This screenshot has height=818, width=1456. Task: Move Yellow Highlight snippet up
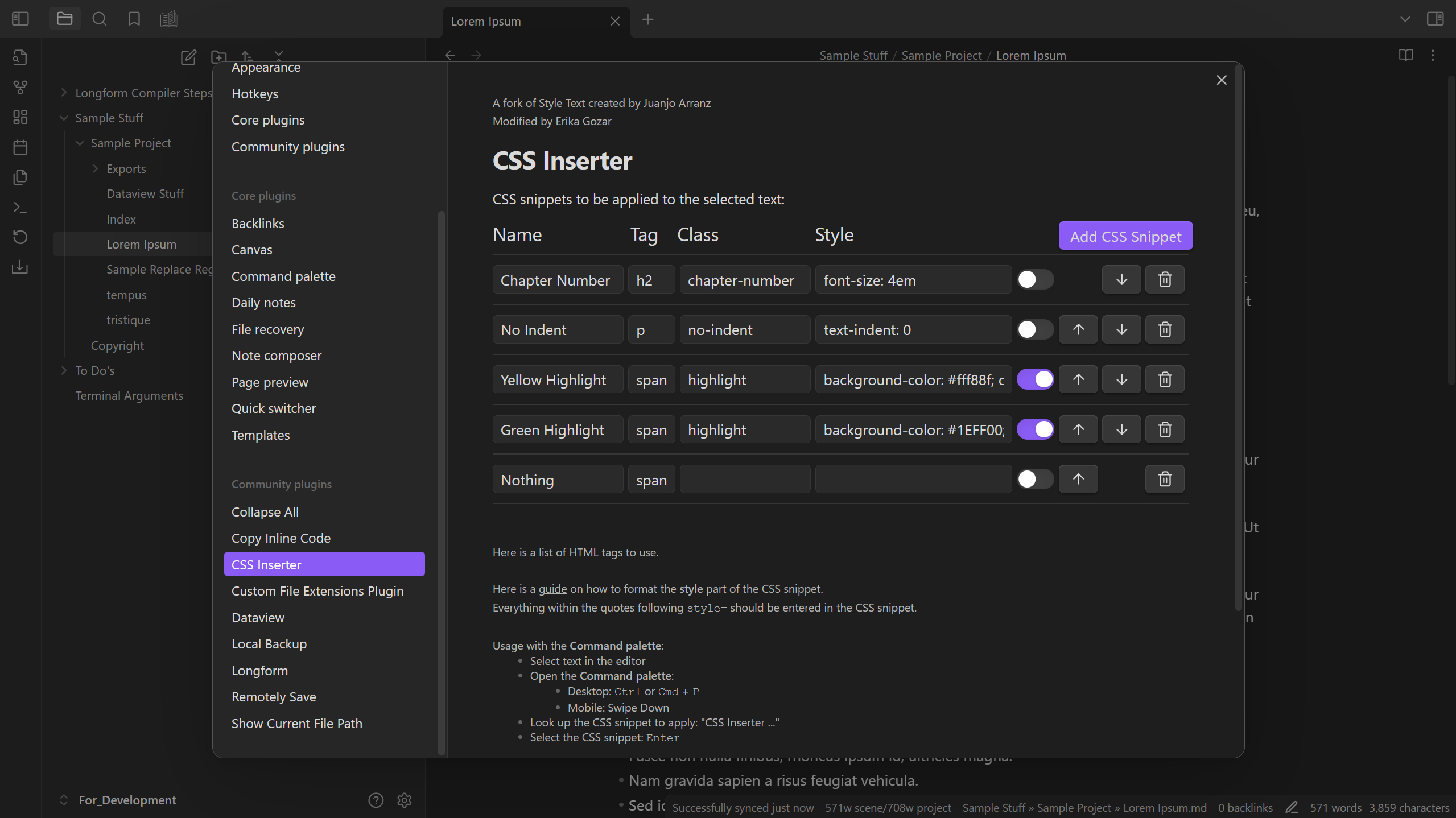point(1078,379)
